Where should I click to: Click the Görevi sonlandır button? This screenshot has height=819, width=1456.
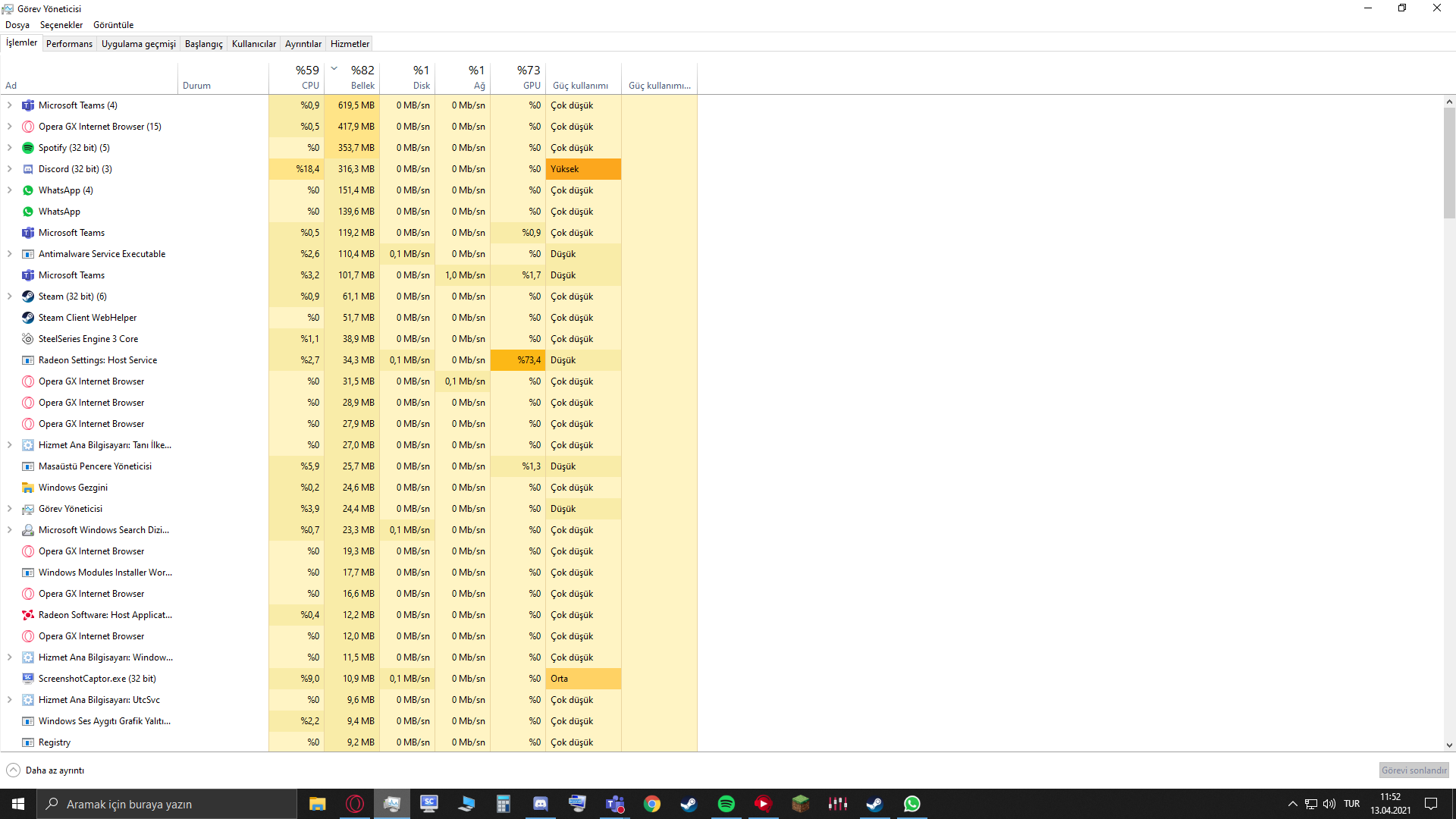pyautogui.click(x=1414, y=770)
